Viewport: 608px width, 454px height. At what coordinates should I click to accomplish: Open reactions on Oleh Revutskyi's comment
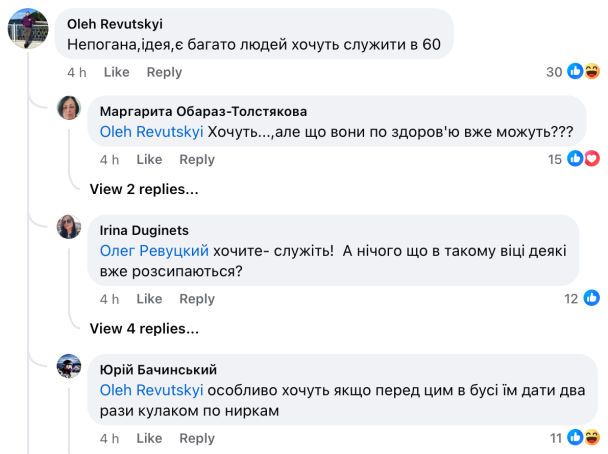point(583,72)
